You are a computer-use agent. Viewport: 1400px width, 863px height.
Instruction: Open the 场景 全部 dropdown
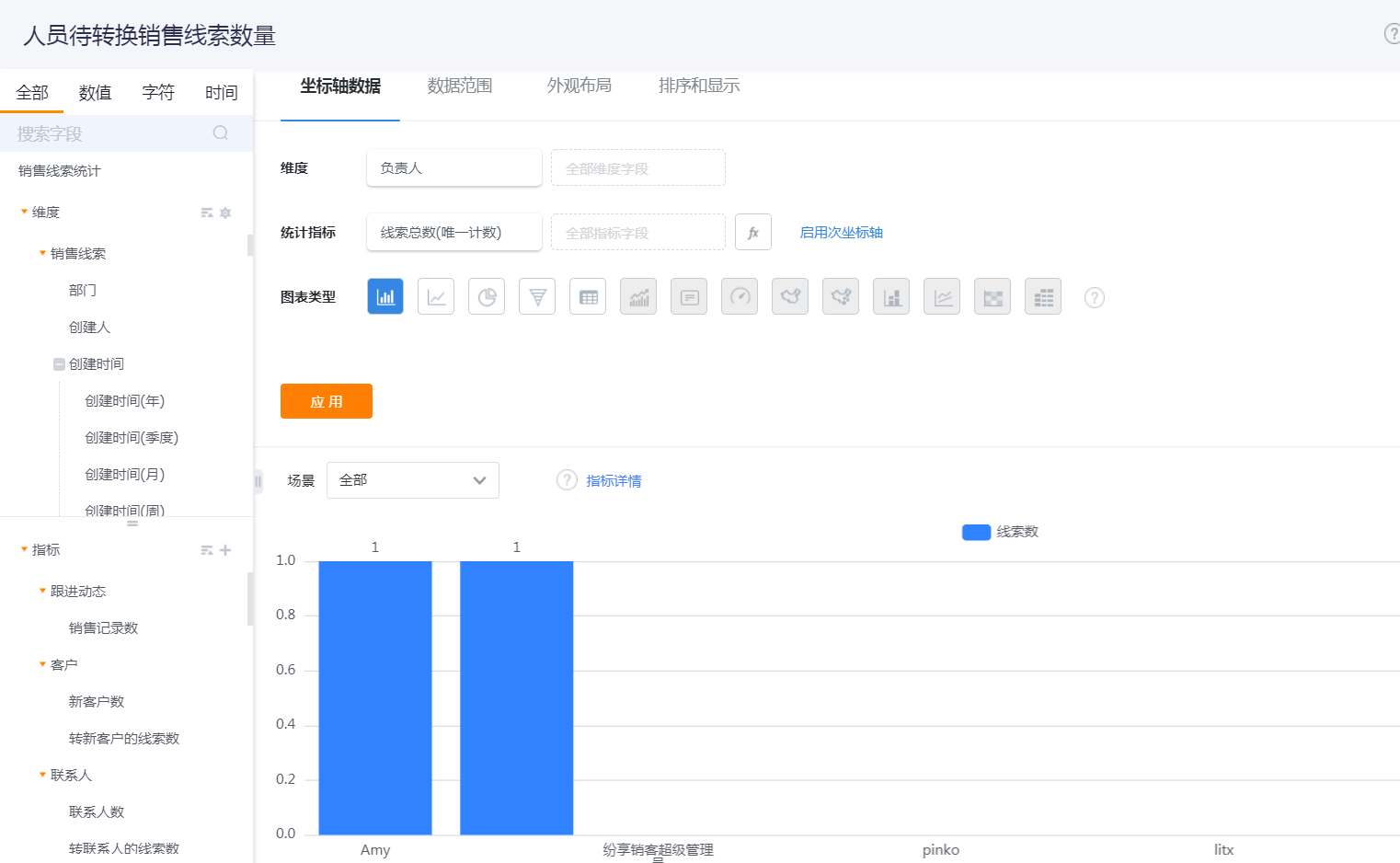(x=413, y=480)
